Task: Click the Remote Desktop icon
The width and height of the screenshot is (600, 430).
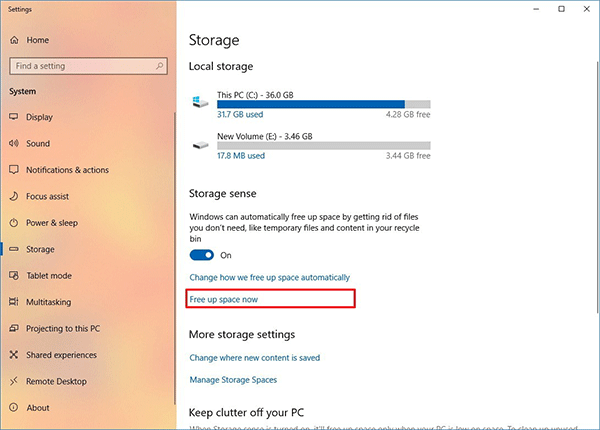Action: 14,381
